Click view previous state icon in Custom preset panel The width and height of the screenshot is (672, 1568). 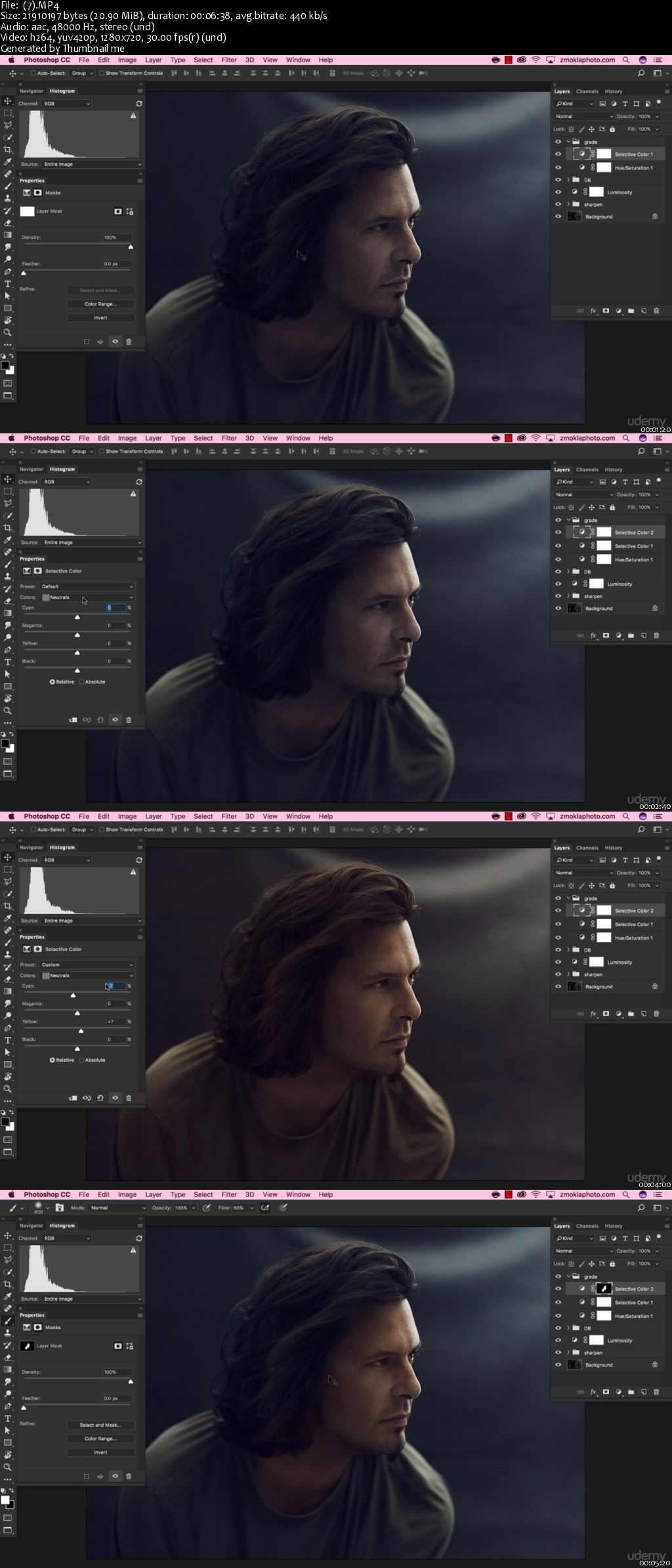87,1097
